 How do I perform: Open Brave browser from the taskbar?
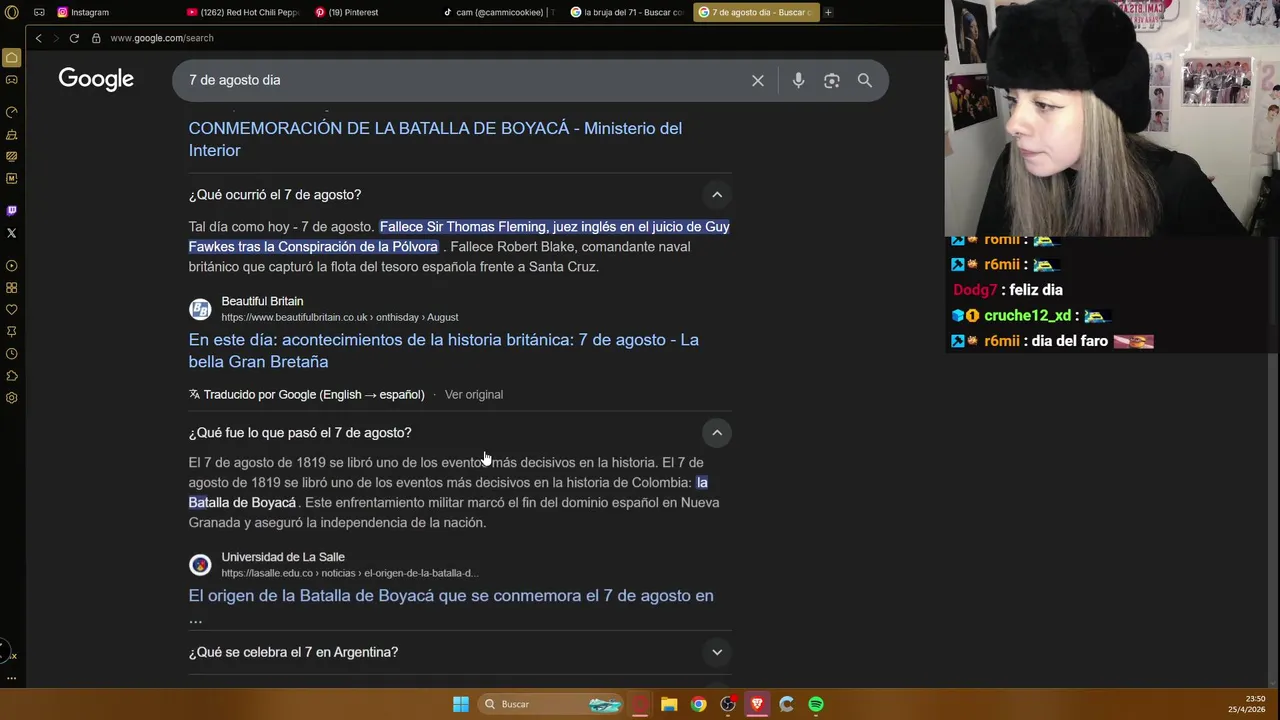click(x=757, y=704)
